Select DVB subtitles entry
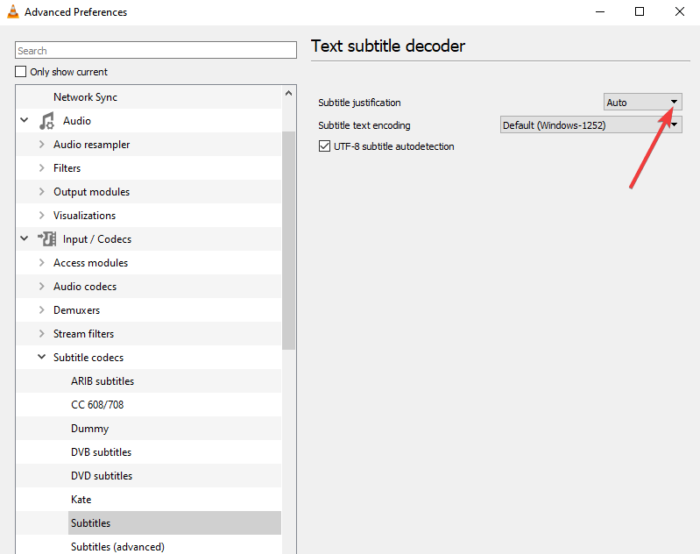This screenshot has height=554, width=700. pyautogui.click(x=101, y=452)
